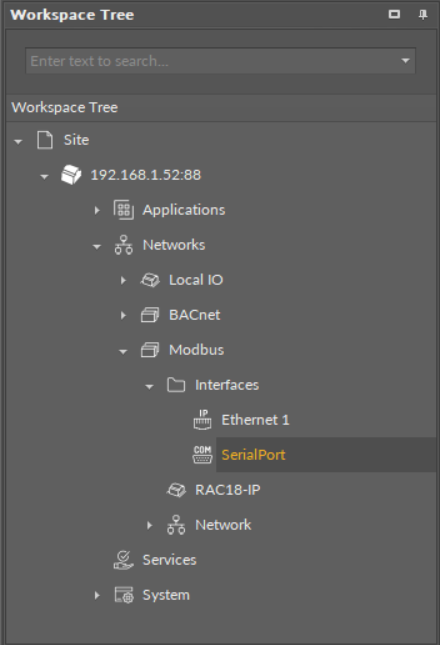This screenshot has width=440, height=645.
Task: Select the Local IO device icon
Action: pyautogui.click(x=150, y=280)
